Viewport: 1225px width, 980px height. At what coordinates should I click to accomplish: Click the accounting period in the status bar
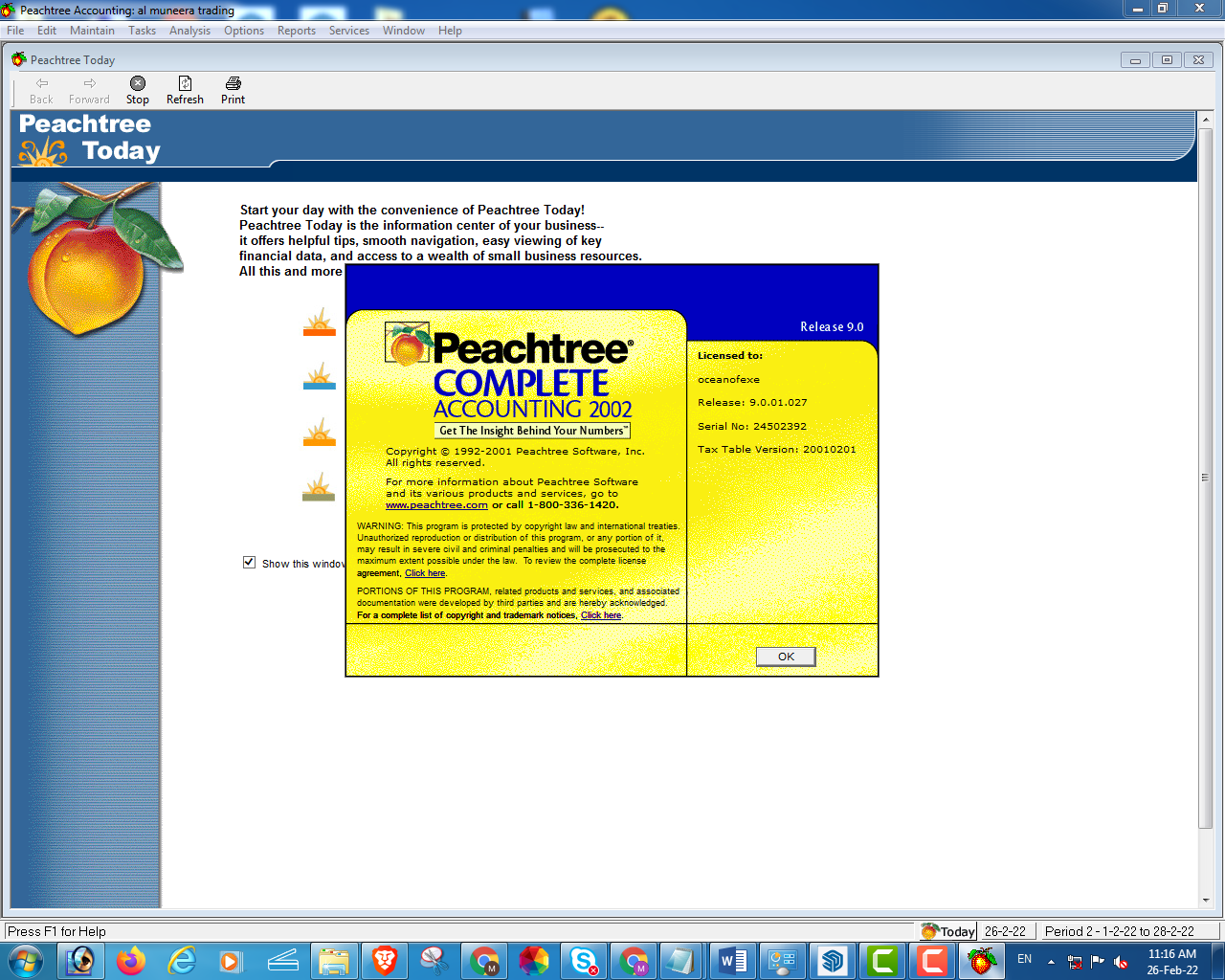point(1120,931)
